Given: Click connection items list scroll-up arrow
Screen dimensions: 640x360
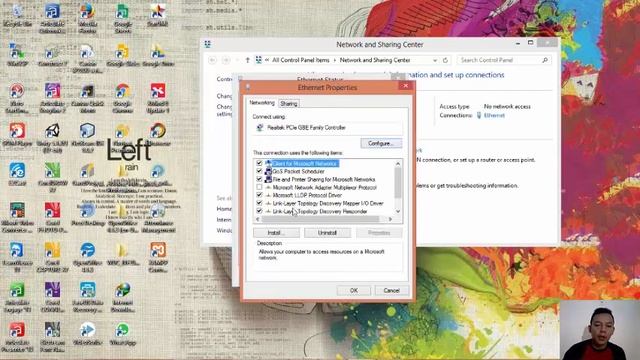Looking at the screenshot, I should point(398,164).
